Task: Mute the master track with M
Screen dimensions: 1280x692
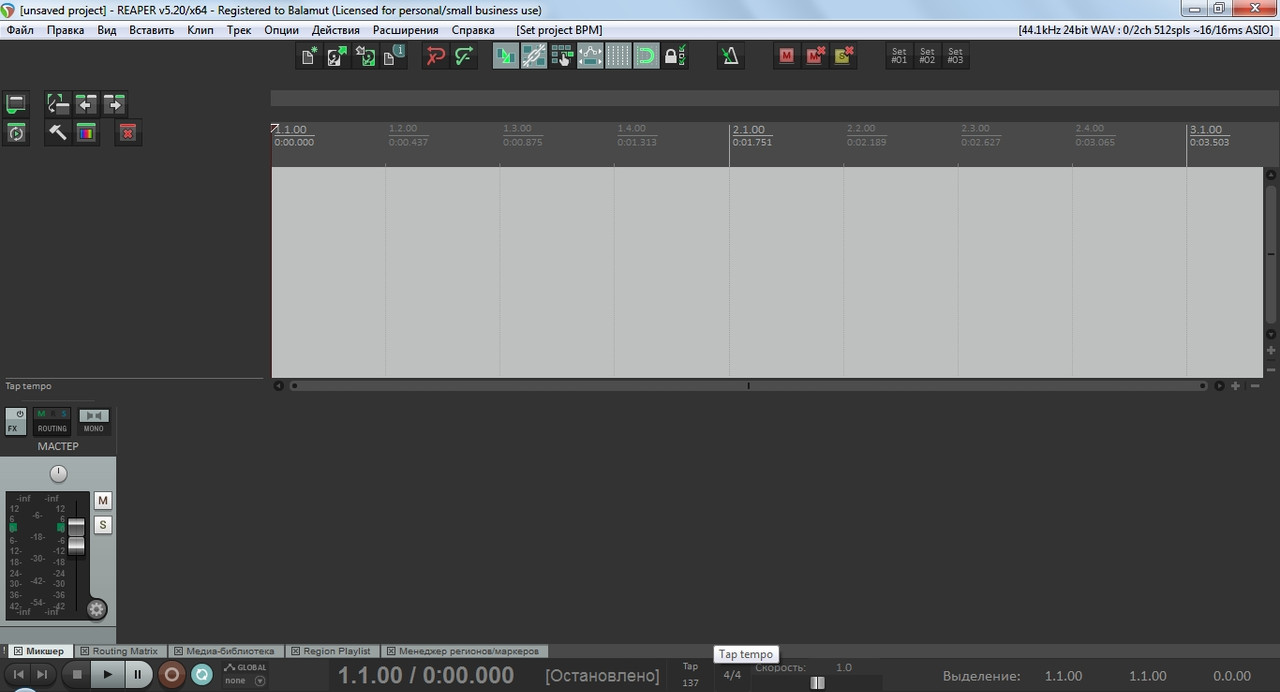Action: click(102, 500)
